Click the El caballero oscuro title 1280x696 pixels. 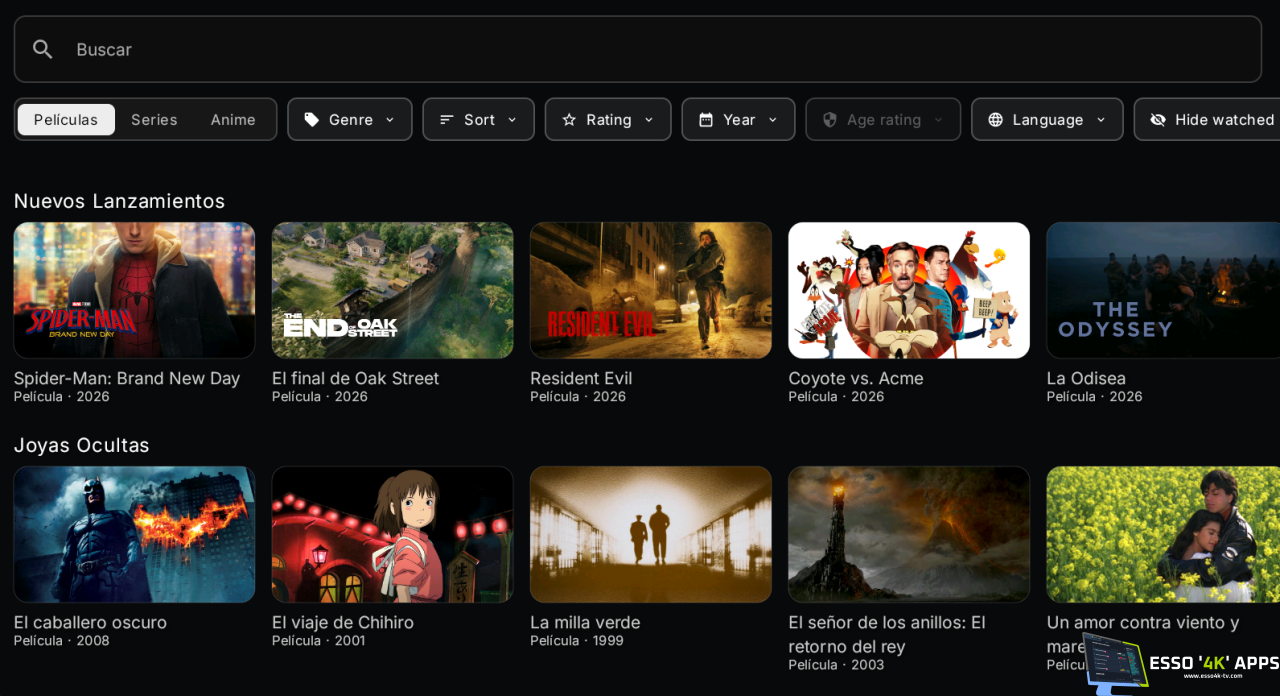click(x=90, y=622)
